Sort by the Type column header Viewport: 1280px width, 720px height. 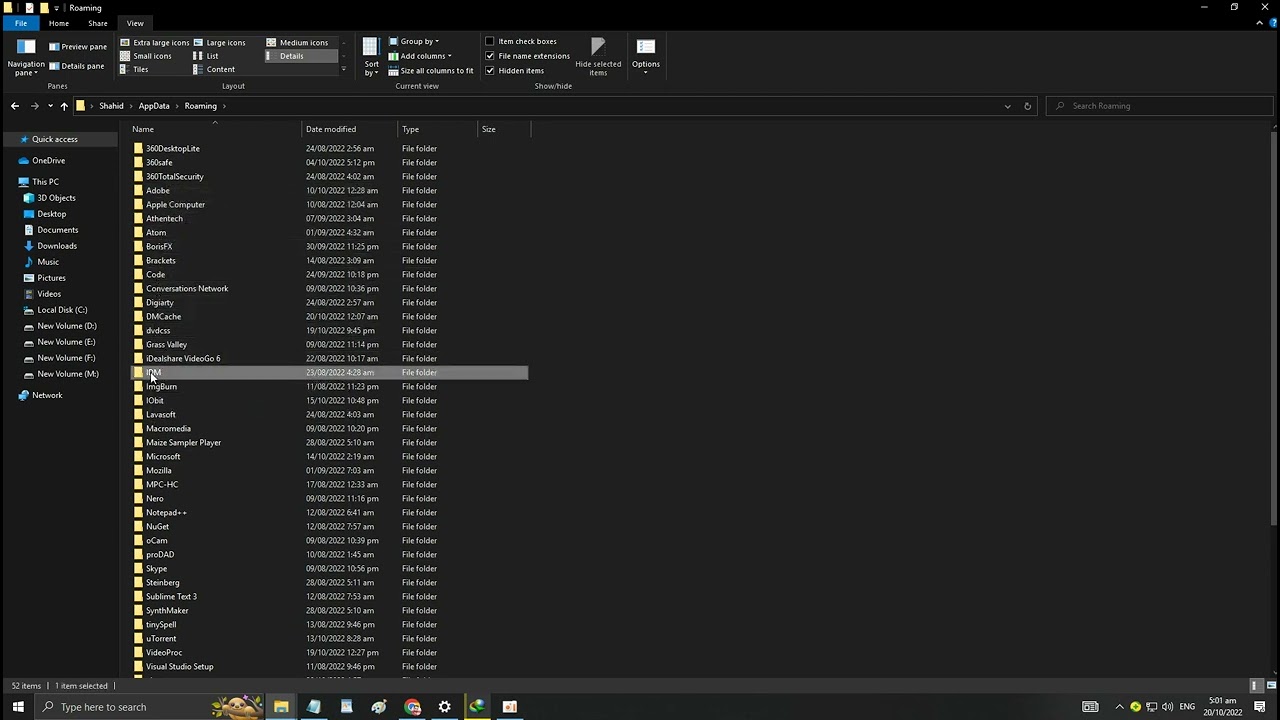tap(438, 129)
